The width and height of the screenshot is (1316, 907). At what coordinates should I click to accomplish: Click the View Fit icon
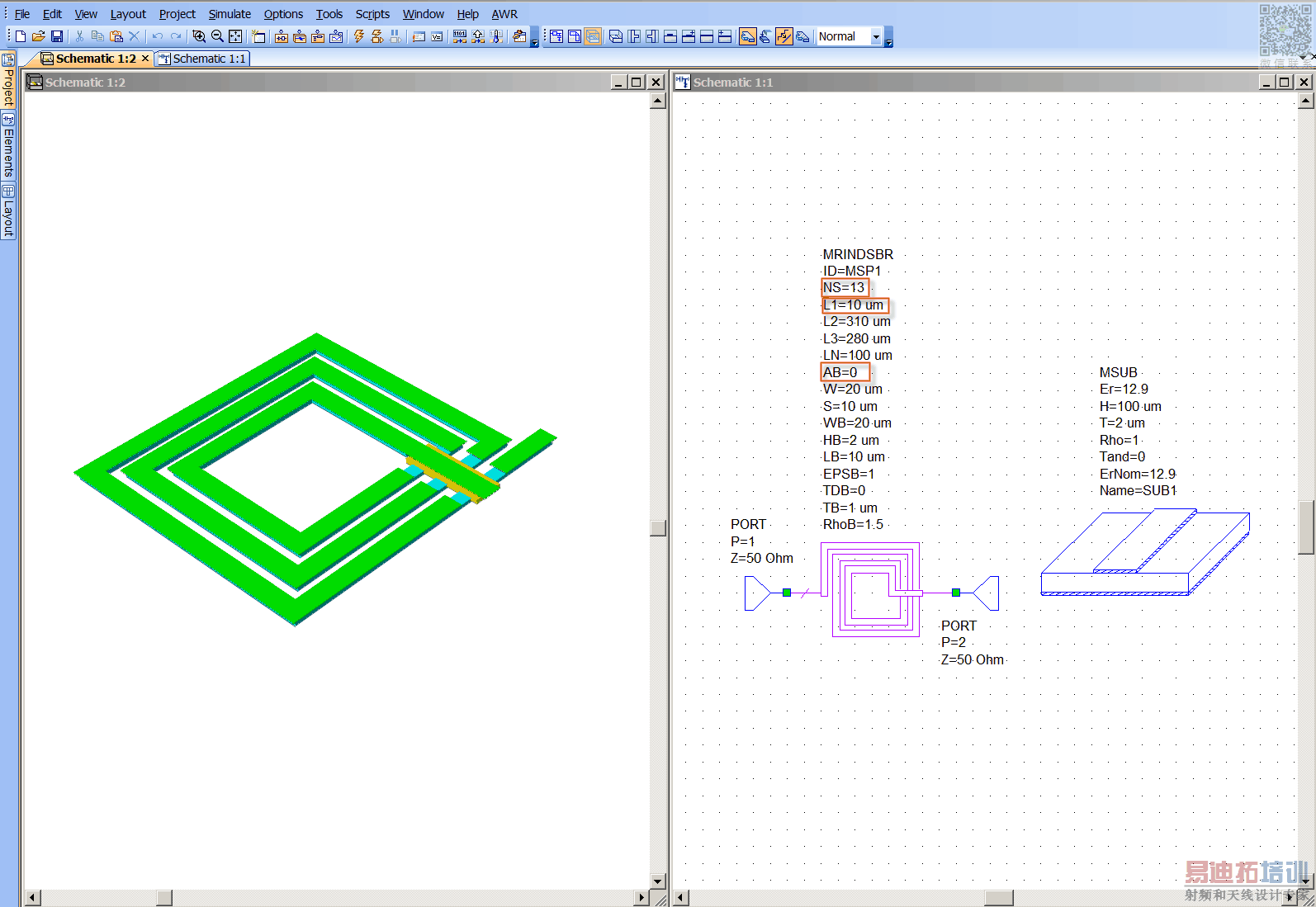235,36
